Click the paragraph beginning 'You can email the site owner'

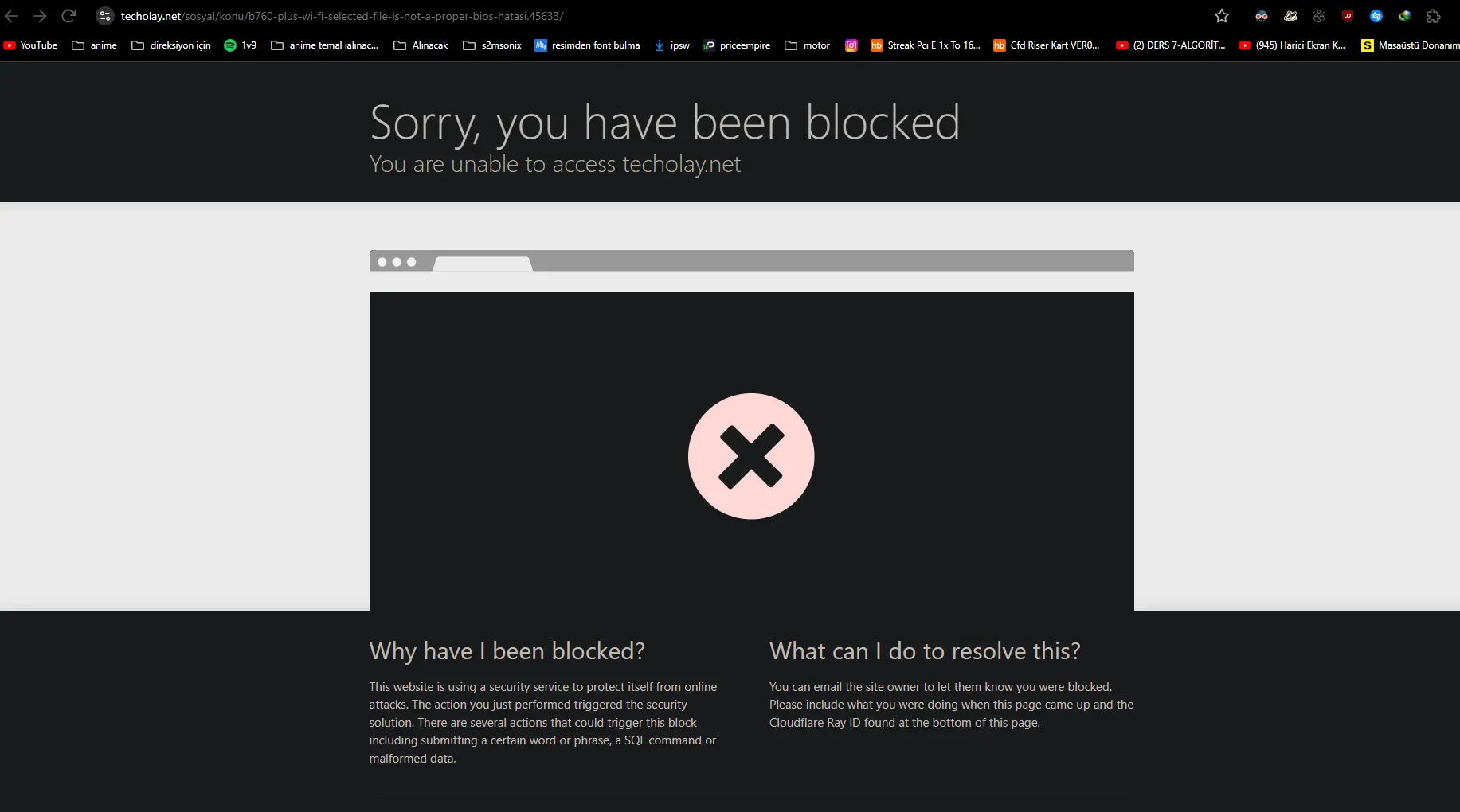[951, 705]
